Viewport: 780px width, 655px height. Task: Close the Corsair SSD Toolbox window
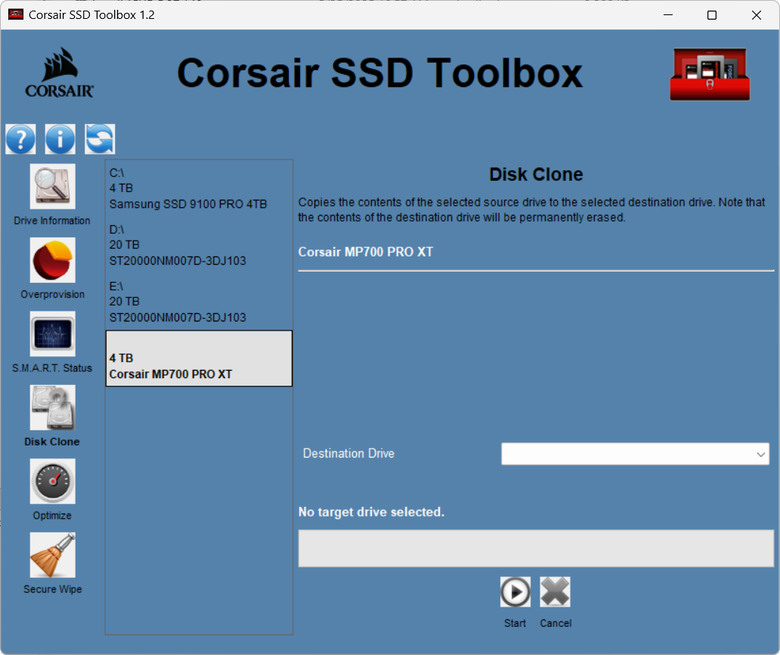tap(756, 15)
